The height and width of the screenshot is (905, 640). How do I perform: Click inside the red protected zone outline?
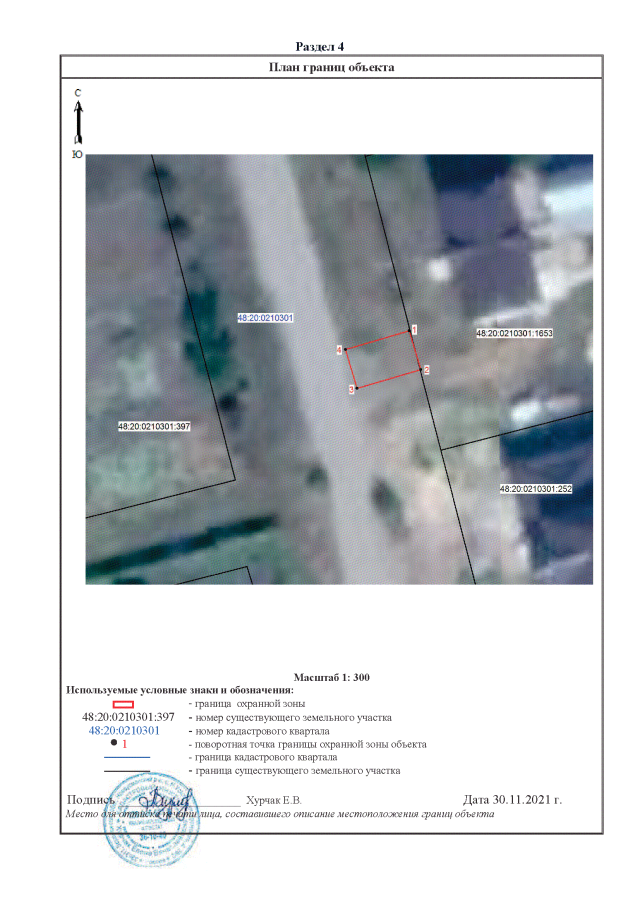tap(383, 360)
